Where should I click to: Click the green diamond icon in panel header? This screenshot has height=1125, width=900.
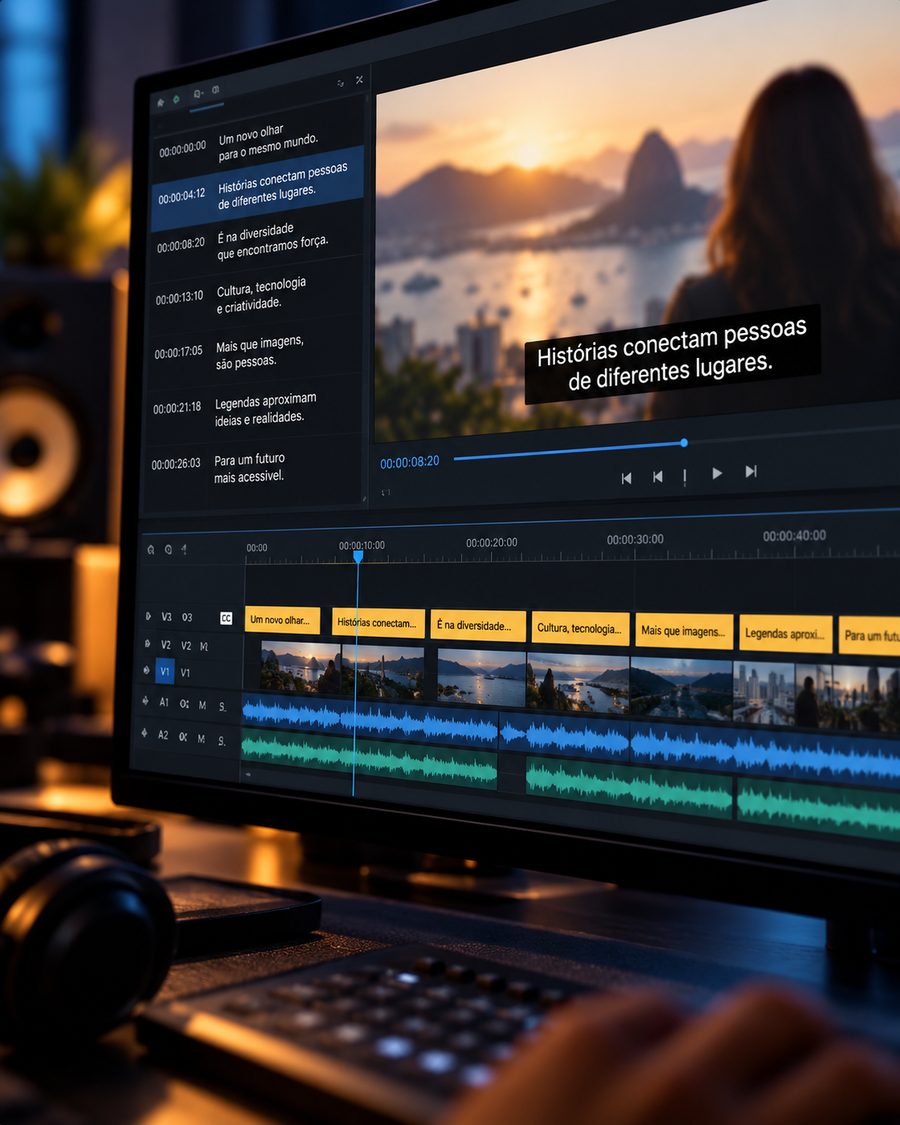176,99
